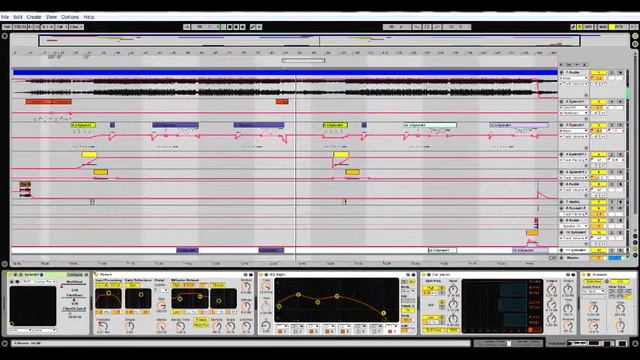Solo track 3 Sylenth1 with its S button
This screenshot has width=640, height=360.
tap(611, 125)
